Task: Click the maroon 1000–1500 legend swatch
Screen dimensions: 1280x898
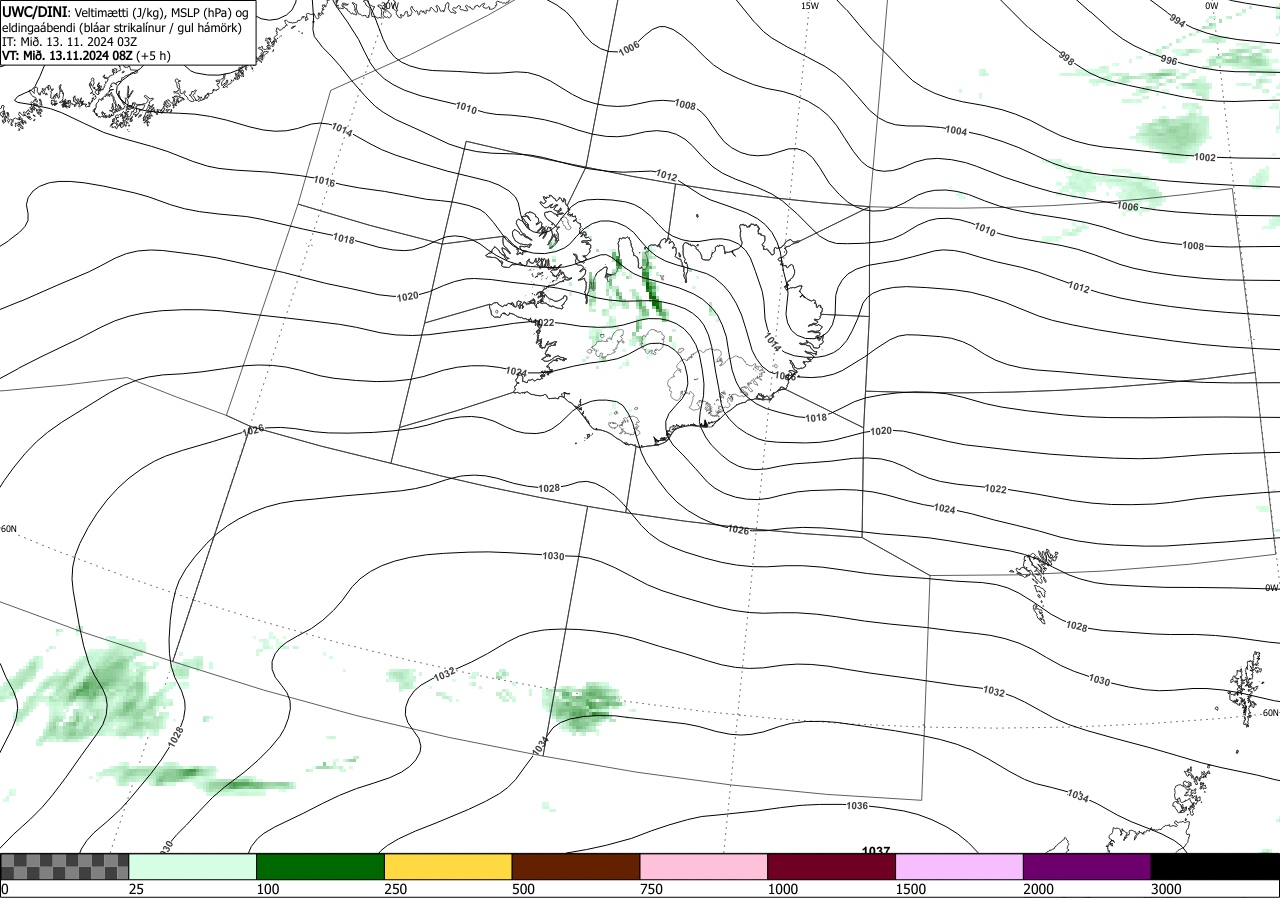Action: (x=832, y=866)
